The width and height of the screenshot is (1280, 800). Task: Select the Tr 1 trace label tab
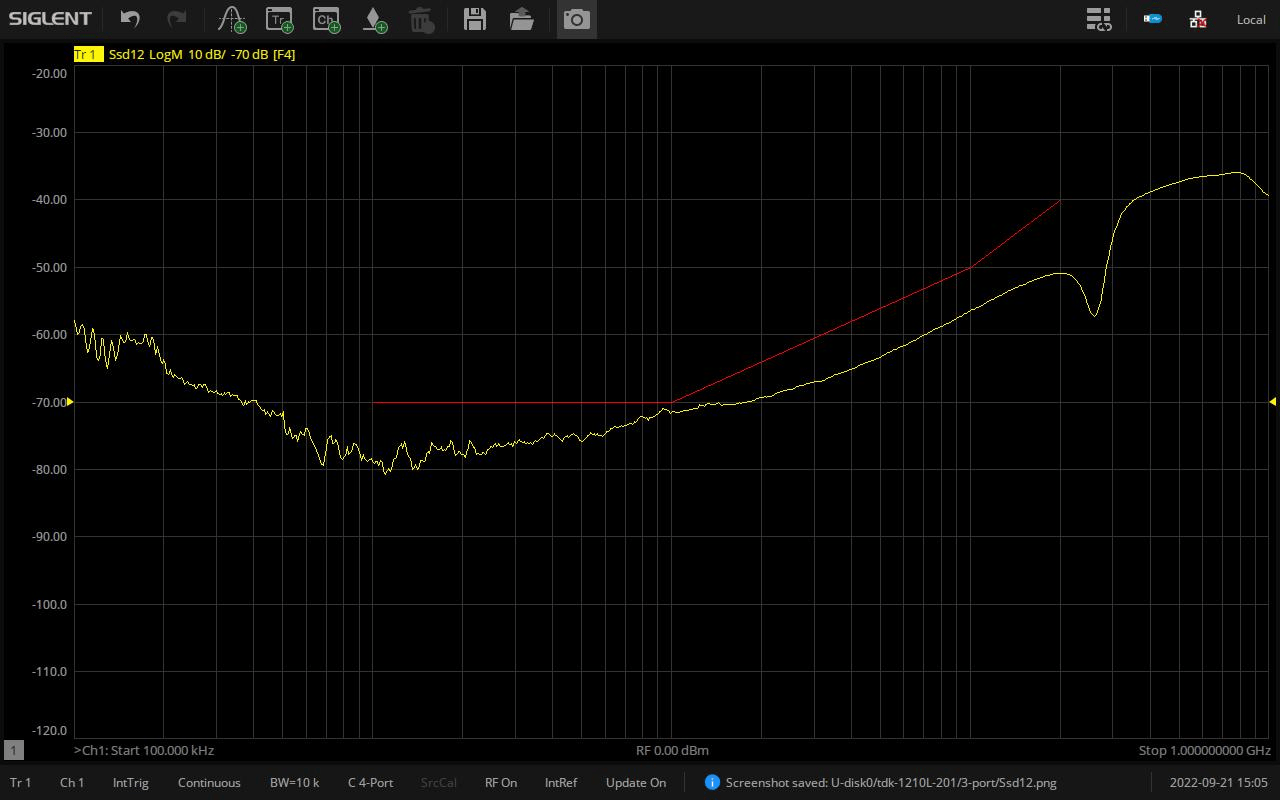tap(87, 54)
